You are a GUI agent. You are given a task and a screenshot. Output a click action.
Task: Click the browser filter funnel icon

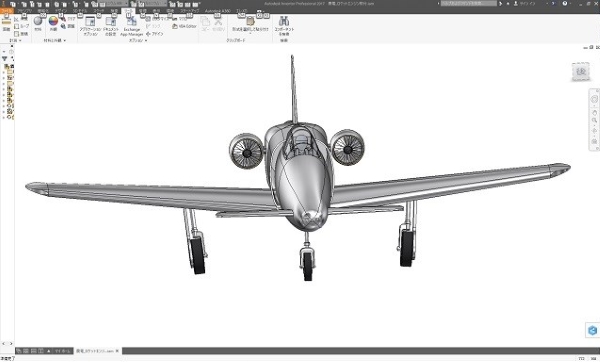5,59
